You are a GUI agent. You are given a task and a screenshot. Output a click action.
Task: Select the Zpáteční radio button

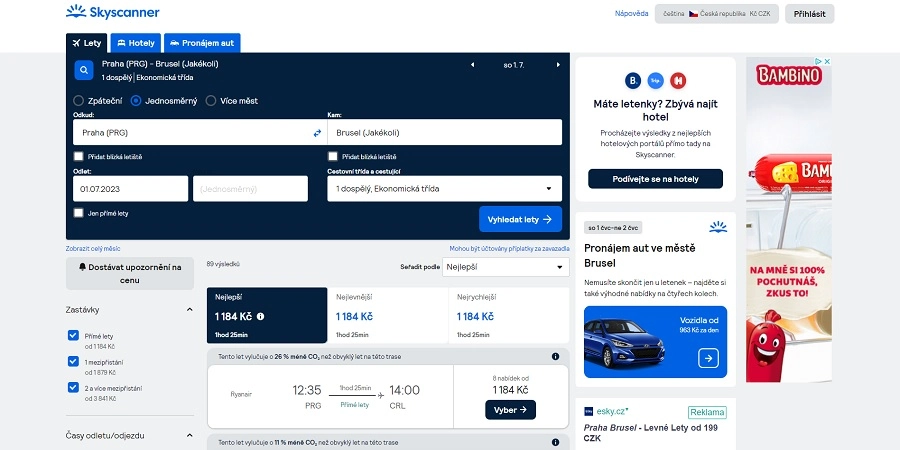(x=79, y=101)
